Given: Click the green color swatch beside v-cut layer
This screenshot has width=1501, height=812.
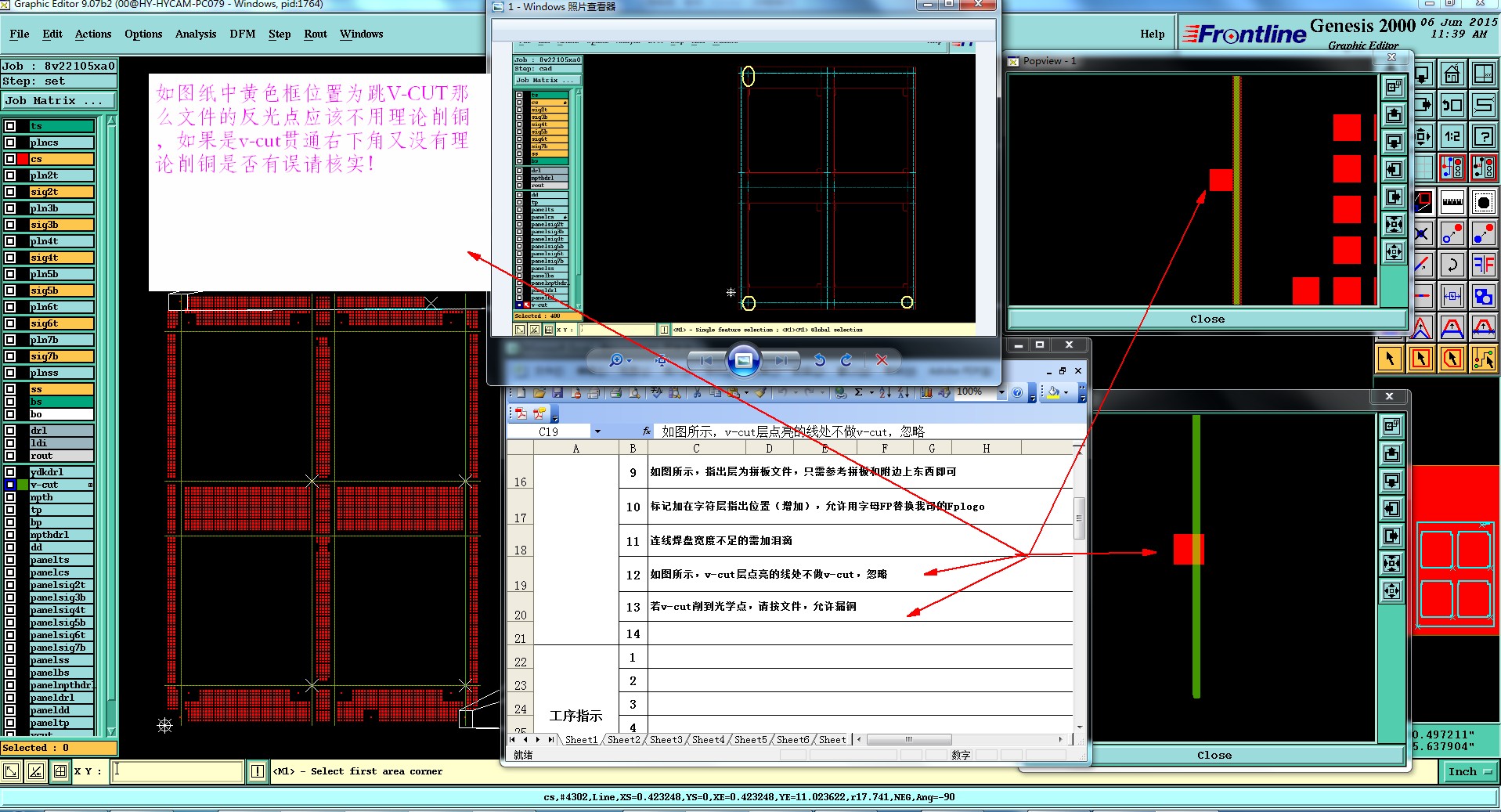Looking at the screenshot, I should 23,485.
